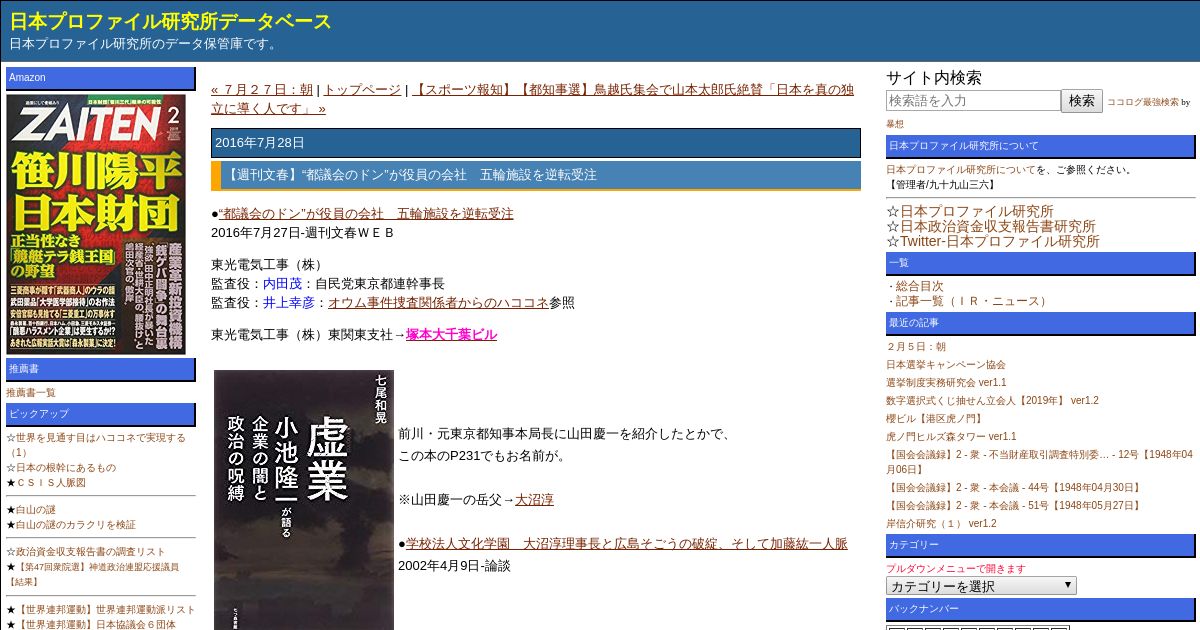1200x630 pixels.
Task: Open the 大沼淳 link
Action: click(x=534, y=499)
